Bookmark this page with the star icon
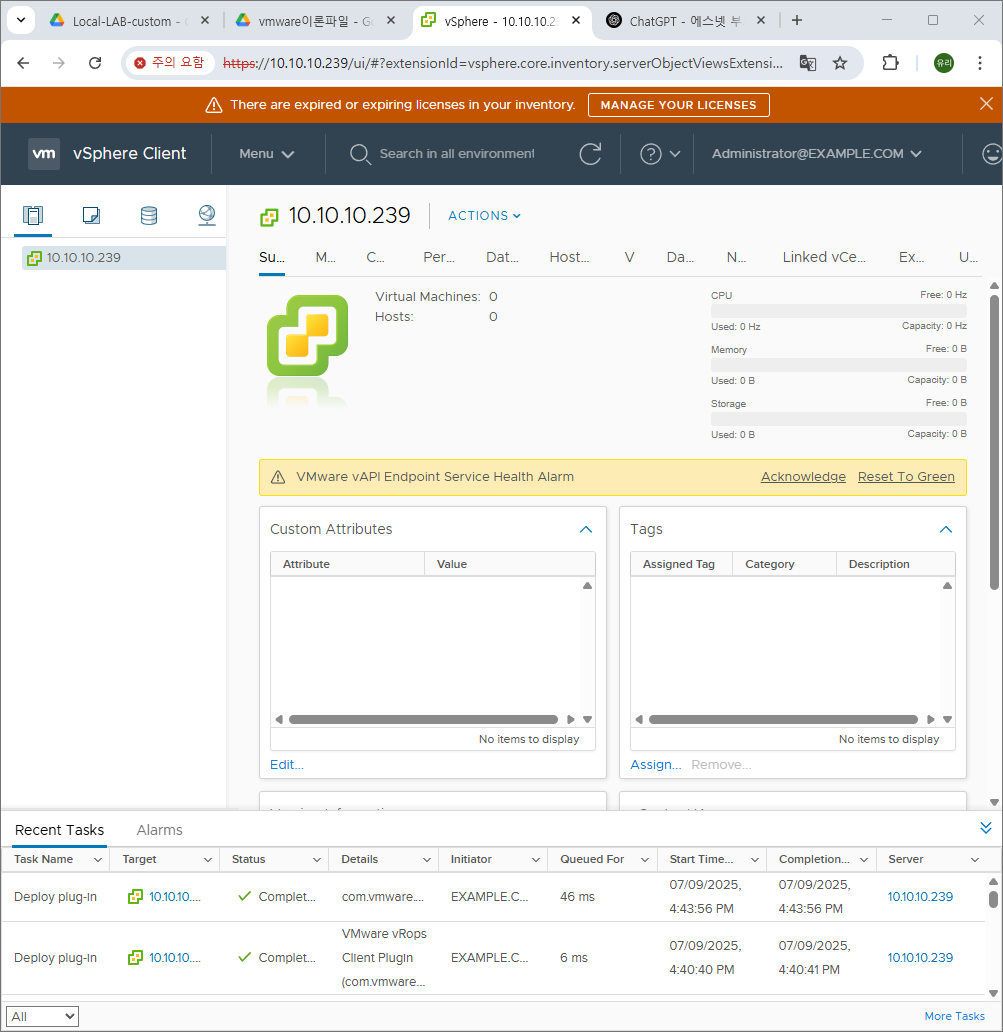Screen dimensions: 1003x1032 point(840,63)
